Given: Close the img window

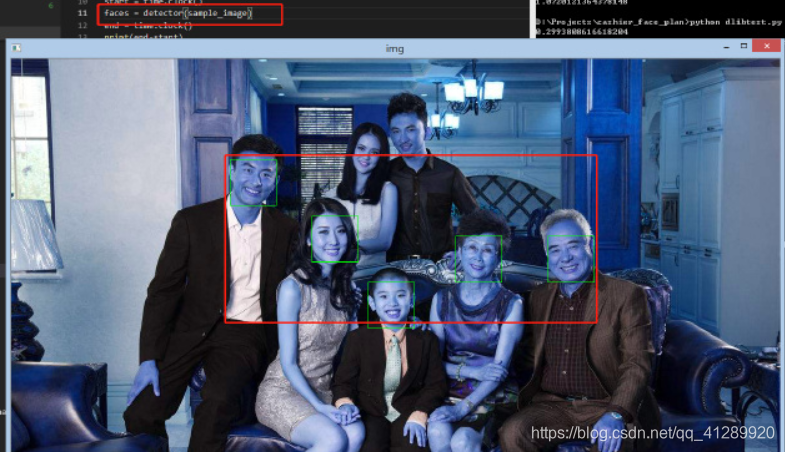Looking at the screenshot, I should pos(766,46).
